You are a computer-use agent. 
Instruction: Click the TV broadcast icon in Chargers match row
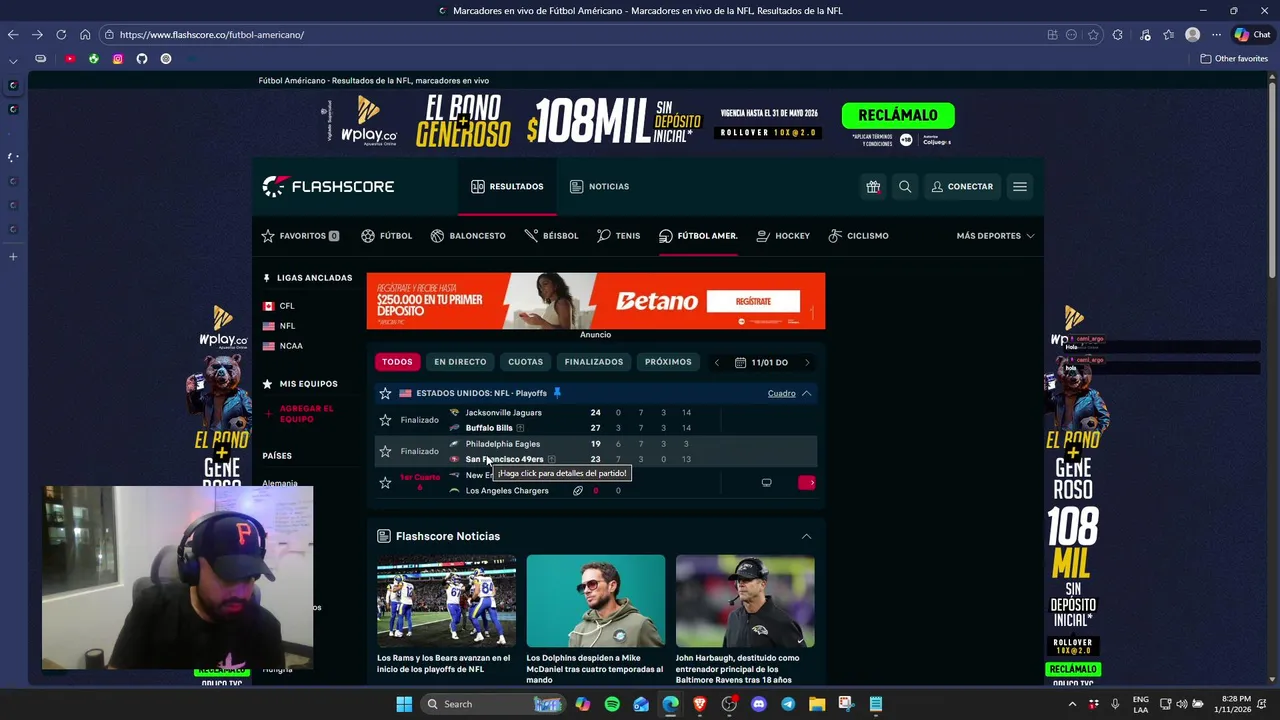tap(767, 483)
